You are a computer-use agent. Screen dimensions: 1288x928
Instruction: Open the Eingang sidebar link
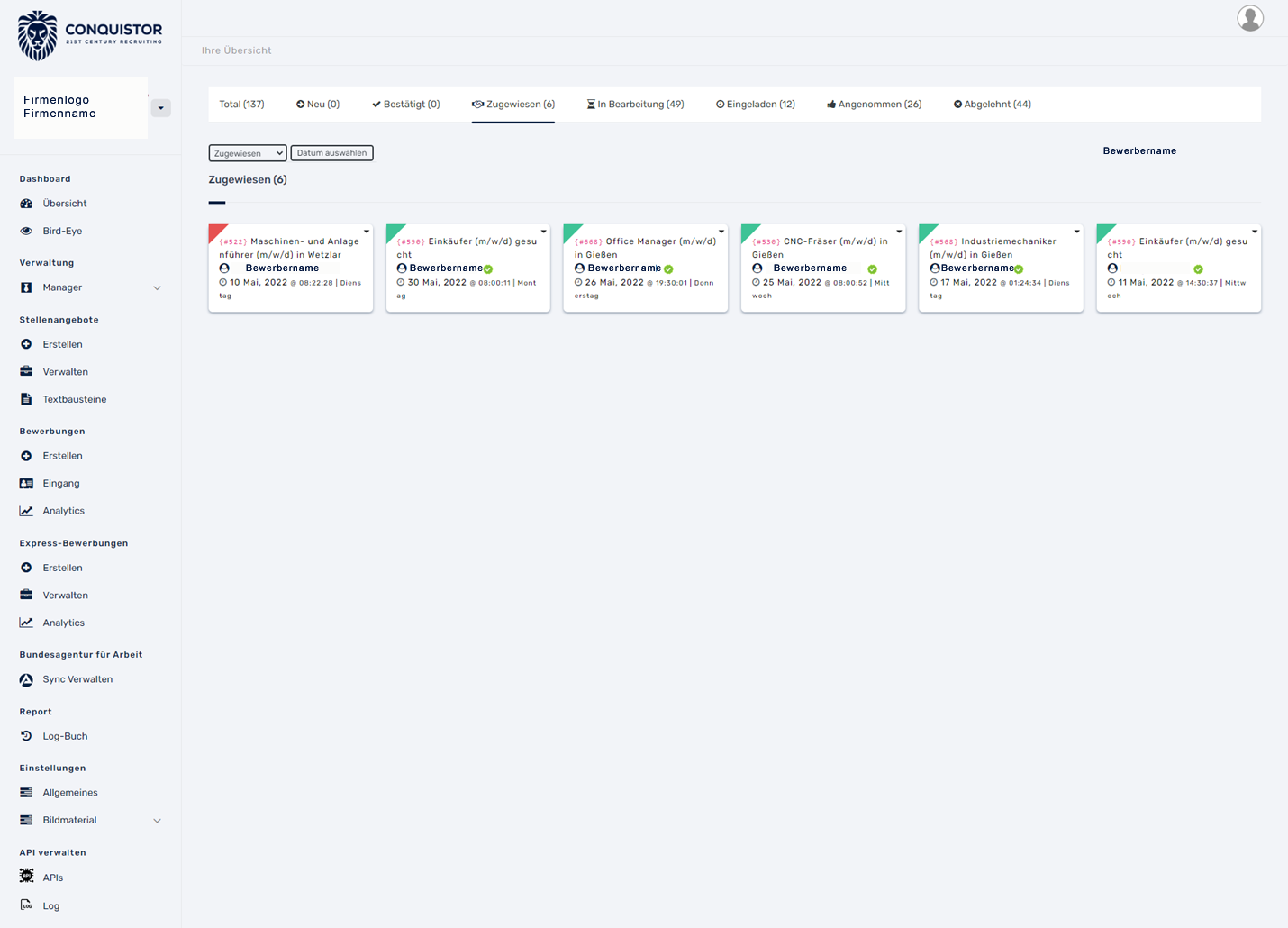pyautogui.click(x=61, y=484)
